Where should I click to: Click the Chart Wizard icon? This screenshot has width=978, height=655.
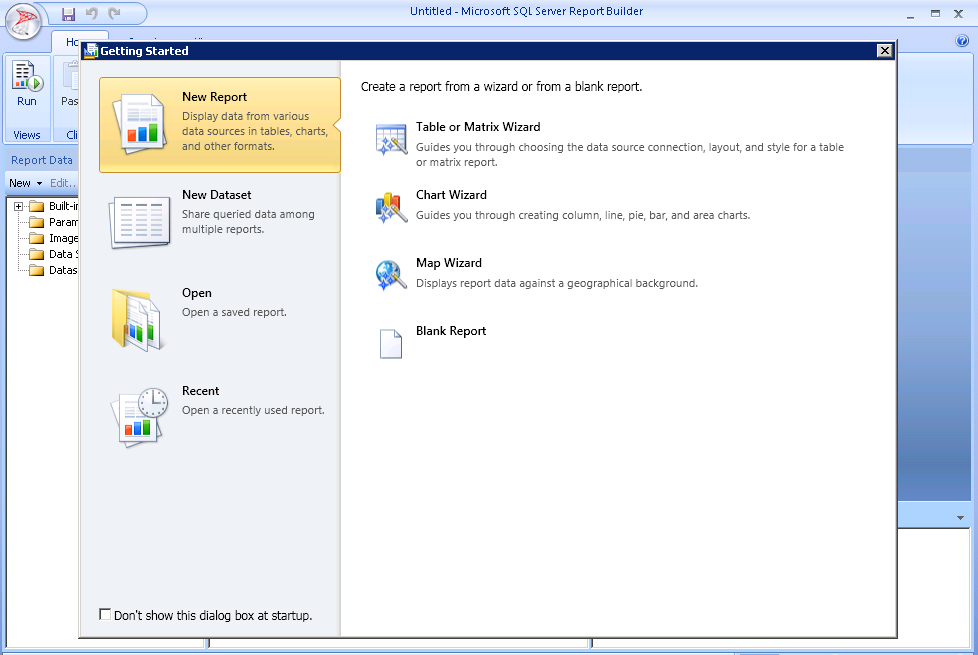[391, 207]
